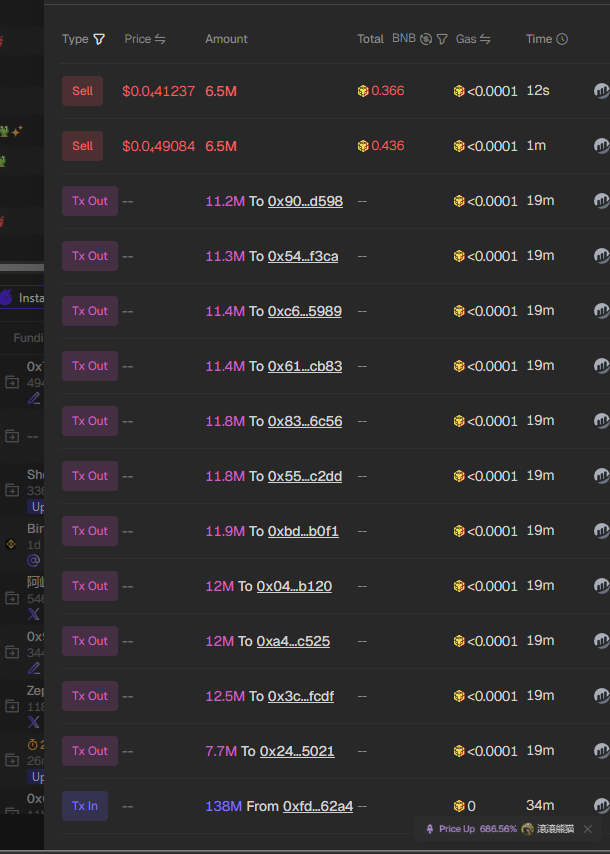Screen dimensions: 610x854
Task: Open chart icon on the 0x04...b120 row
Action: click(601, 586)
